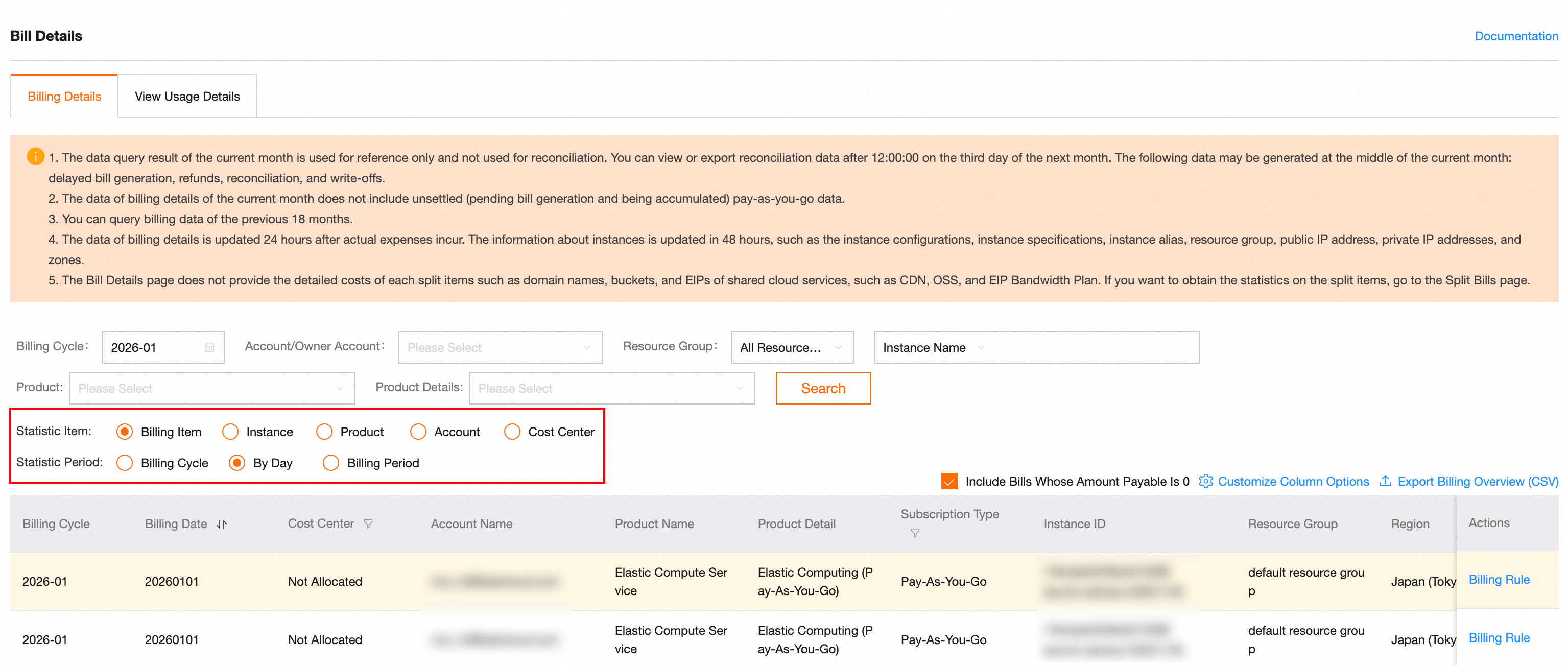1568x665 pixels.
Task: Click the Billing Date sort arrows icon
Action: pos(222,525)
